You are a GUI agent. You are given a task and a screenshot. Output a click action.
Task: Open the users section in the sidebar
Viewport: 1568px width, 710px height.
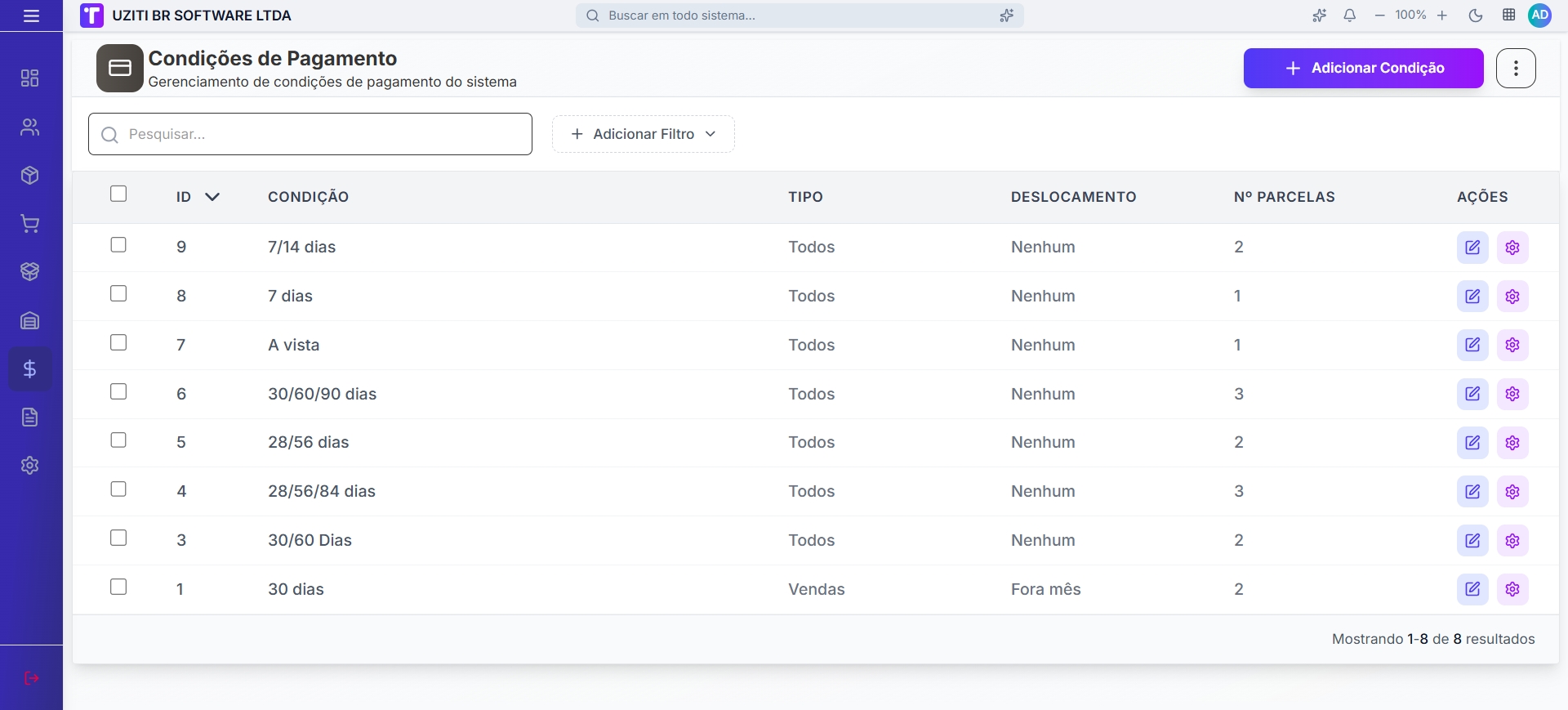tap(30, 127)
